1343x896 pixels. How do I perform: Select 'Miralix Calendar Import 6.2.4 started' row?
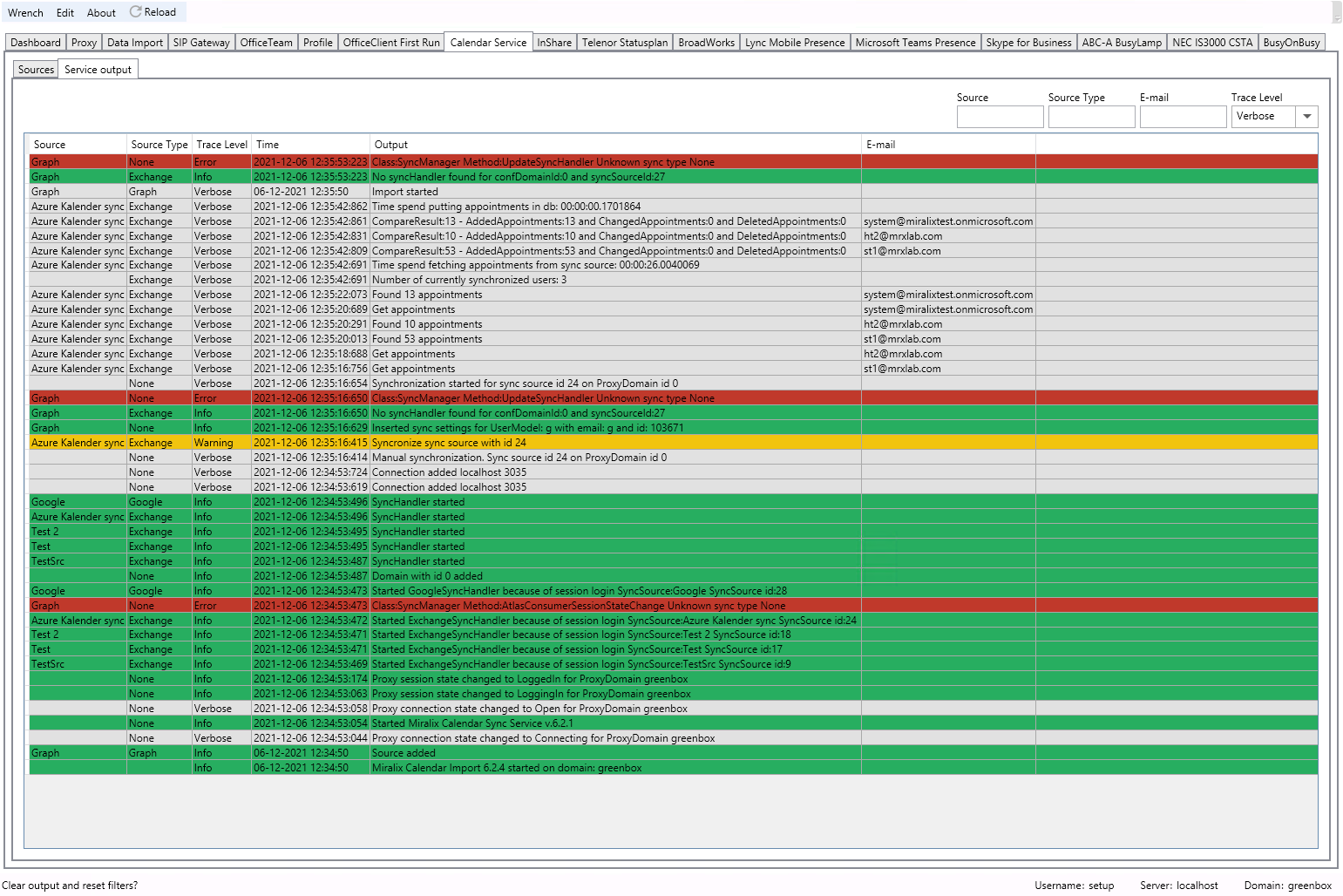673,768
